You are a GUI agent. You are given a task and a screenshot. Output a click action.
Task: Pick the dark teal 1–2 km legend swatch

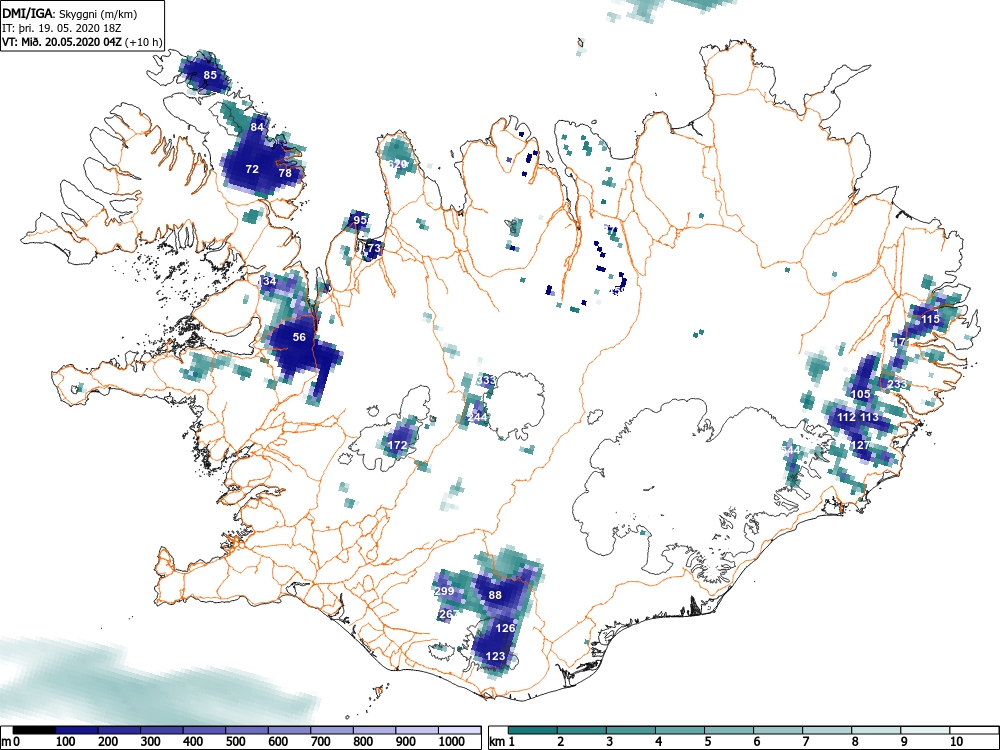(x=533, y=730)
